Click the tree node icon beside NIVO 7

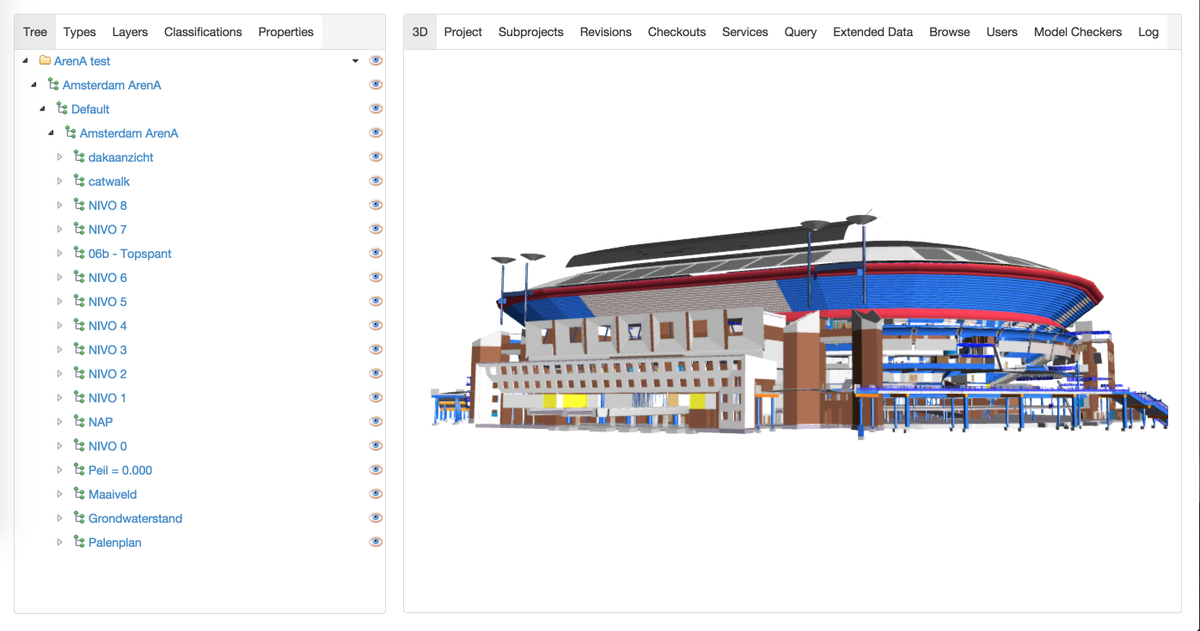coord(79,229)
